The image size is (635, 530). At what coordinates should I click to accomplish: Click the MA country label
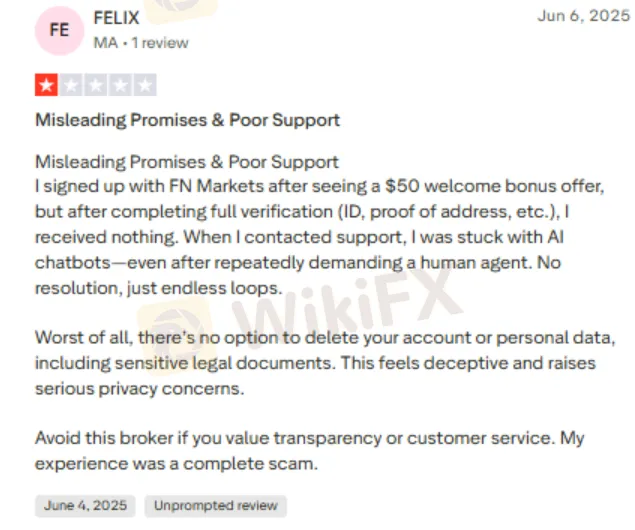coord(106,43)
